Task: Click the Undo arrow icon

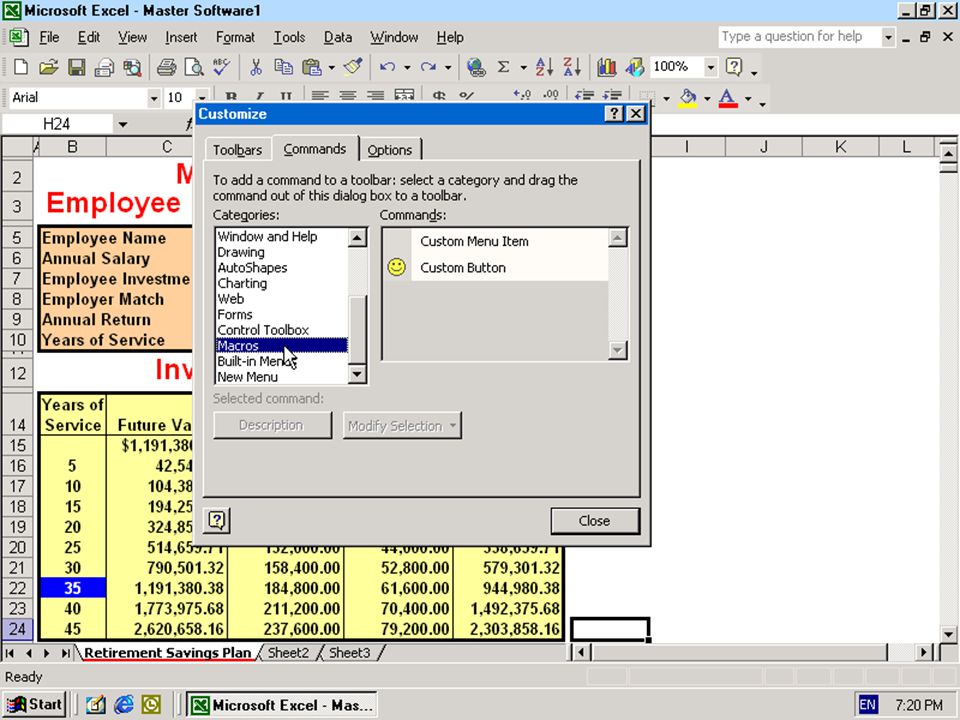Action: click(387, 67)
